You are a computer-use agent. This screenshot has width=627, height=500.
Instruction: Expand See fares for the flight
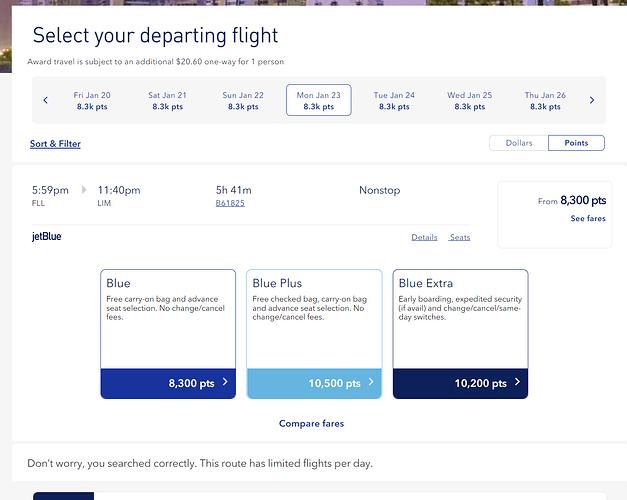[x=587, y=218]
